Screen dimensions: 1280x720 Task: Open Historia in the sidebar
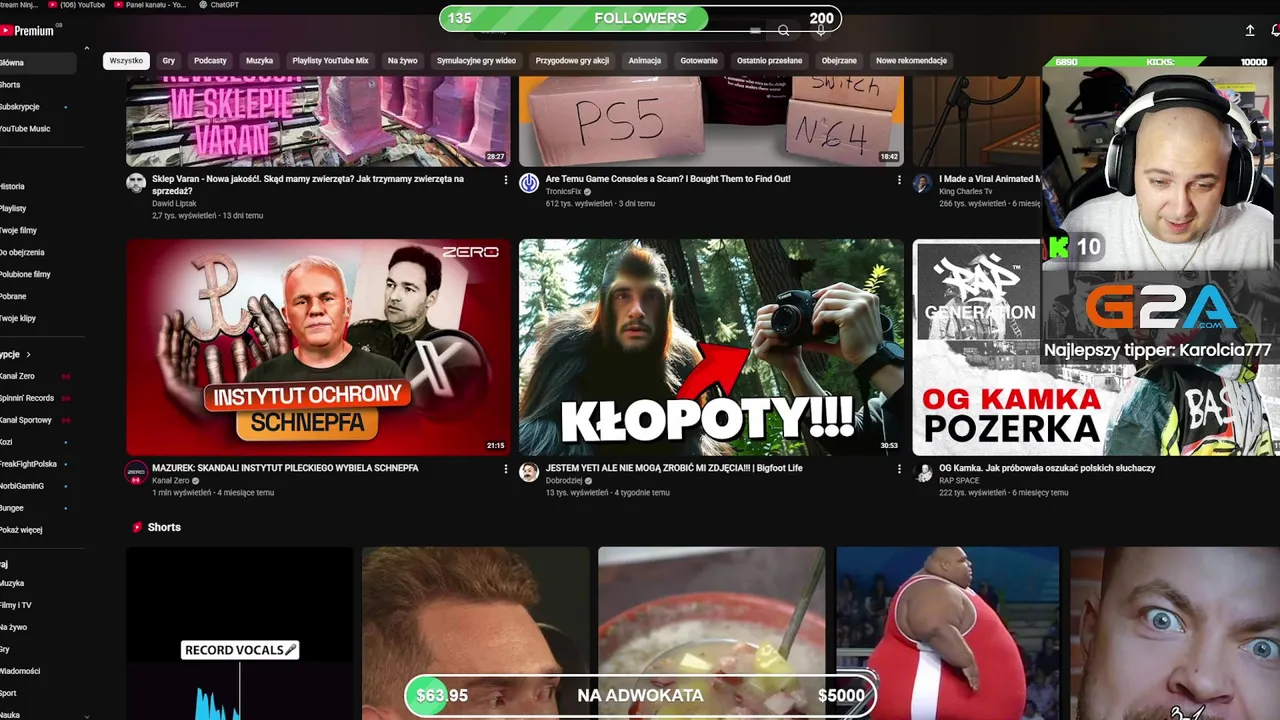[12, 187]
